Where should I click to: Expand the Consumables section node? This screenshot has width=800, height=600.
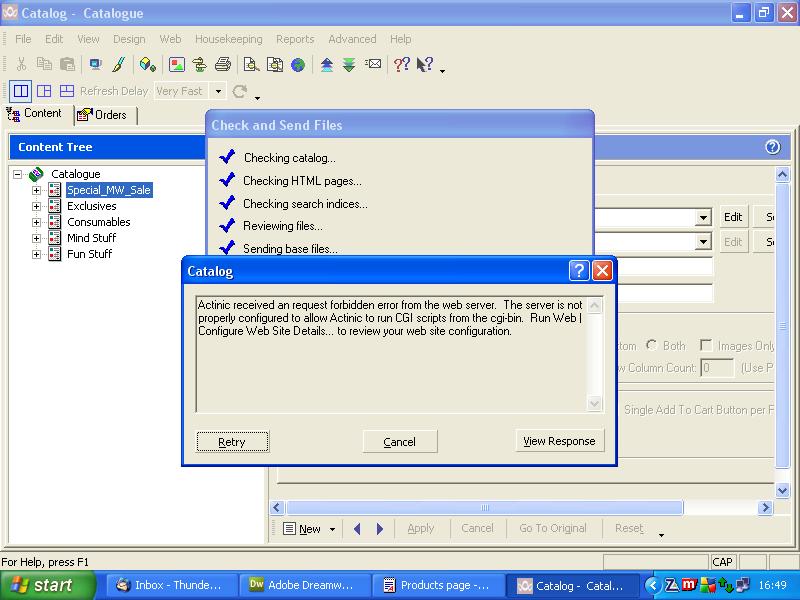[37, 222]
